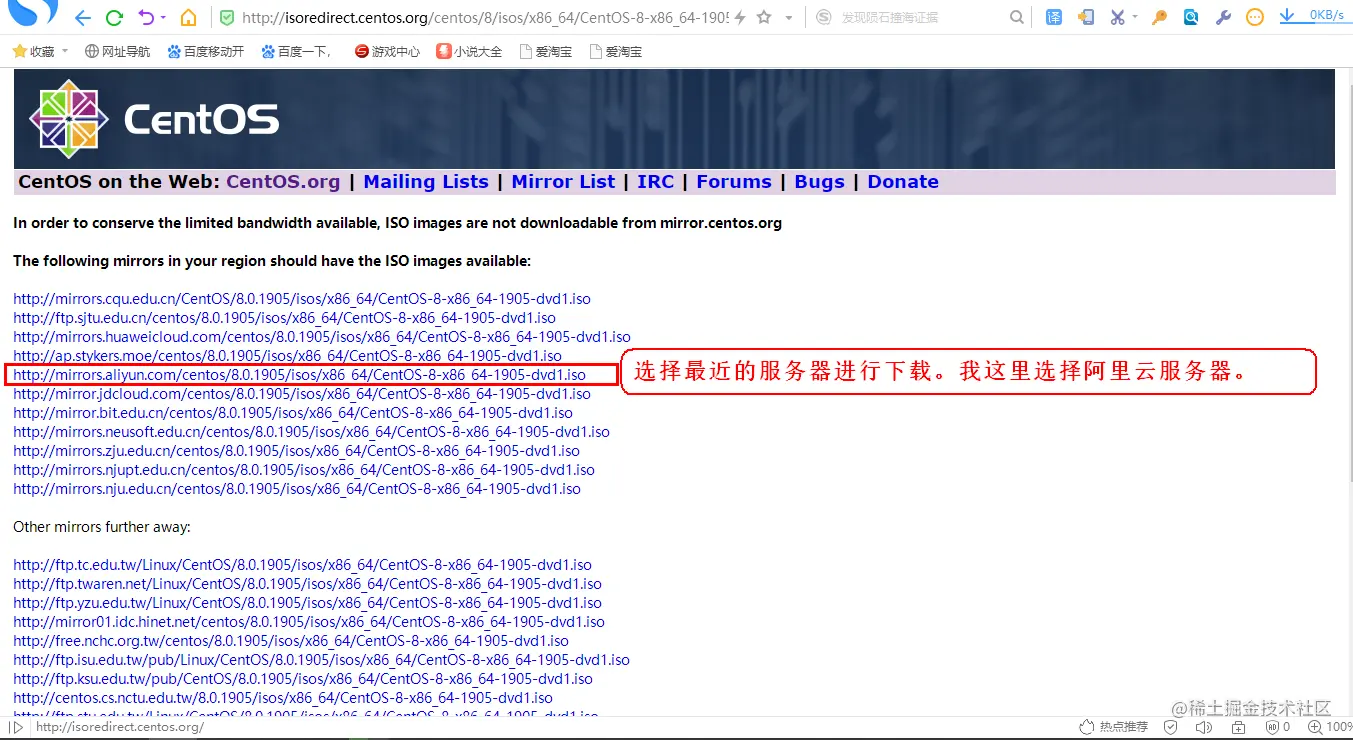The width and height of the screenshot is (1353, 740).
Task: Download from the mirror.jdcloud.com link
Action: 302,394
